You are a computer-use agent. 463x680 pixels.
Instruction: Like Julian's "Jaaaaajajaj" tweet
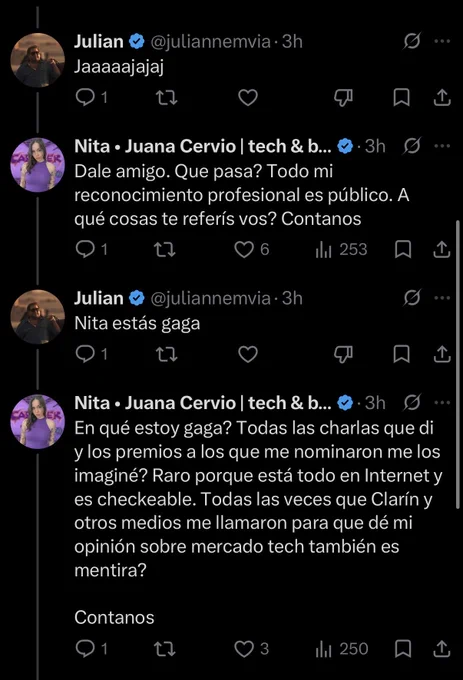click(x=248, y=98)
